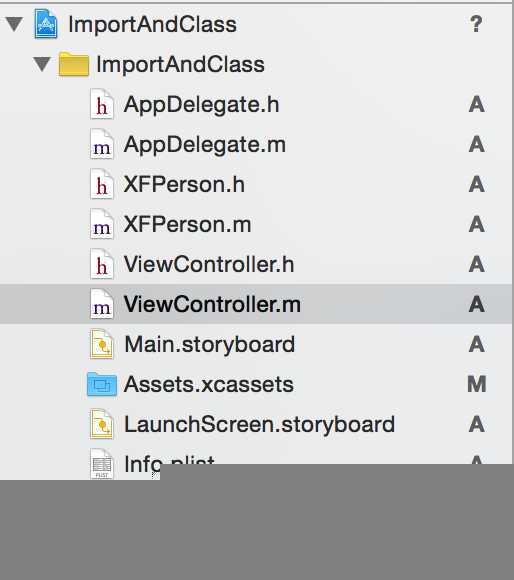The image size is (514, 580).
Task: Click the yellow ImportAndClass folder icon
Action: click(x=74, y=64)
